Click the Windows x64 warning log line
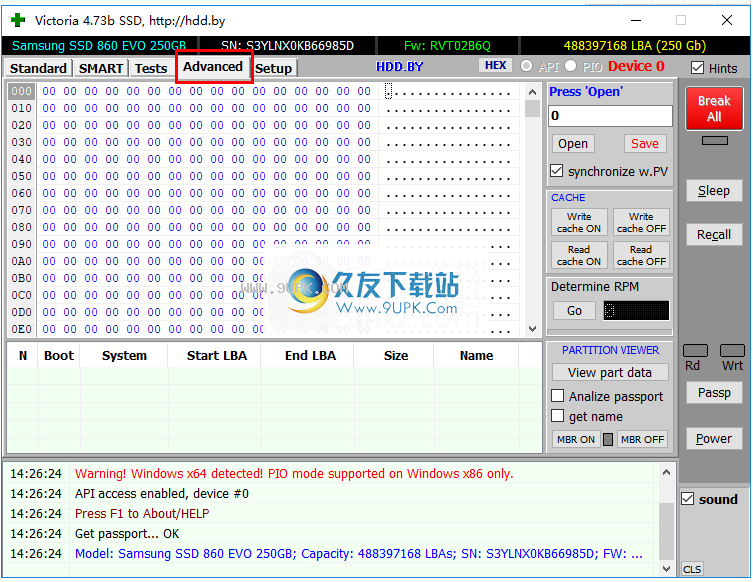The height and width of the screenshot is (582, 753). tap(294, 473)
